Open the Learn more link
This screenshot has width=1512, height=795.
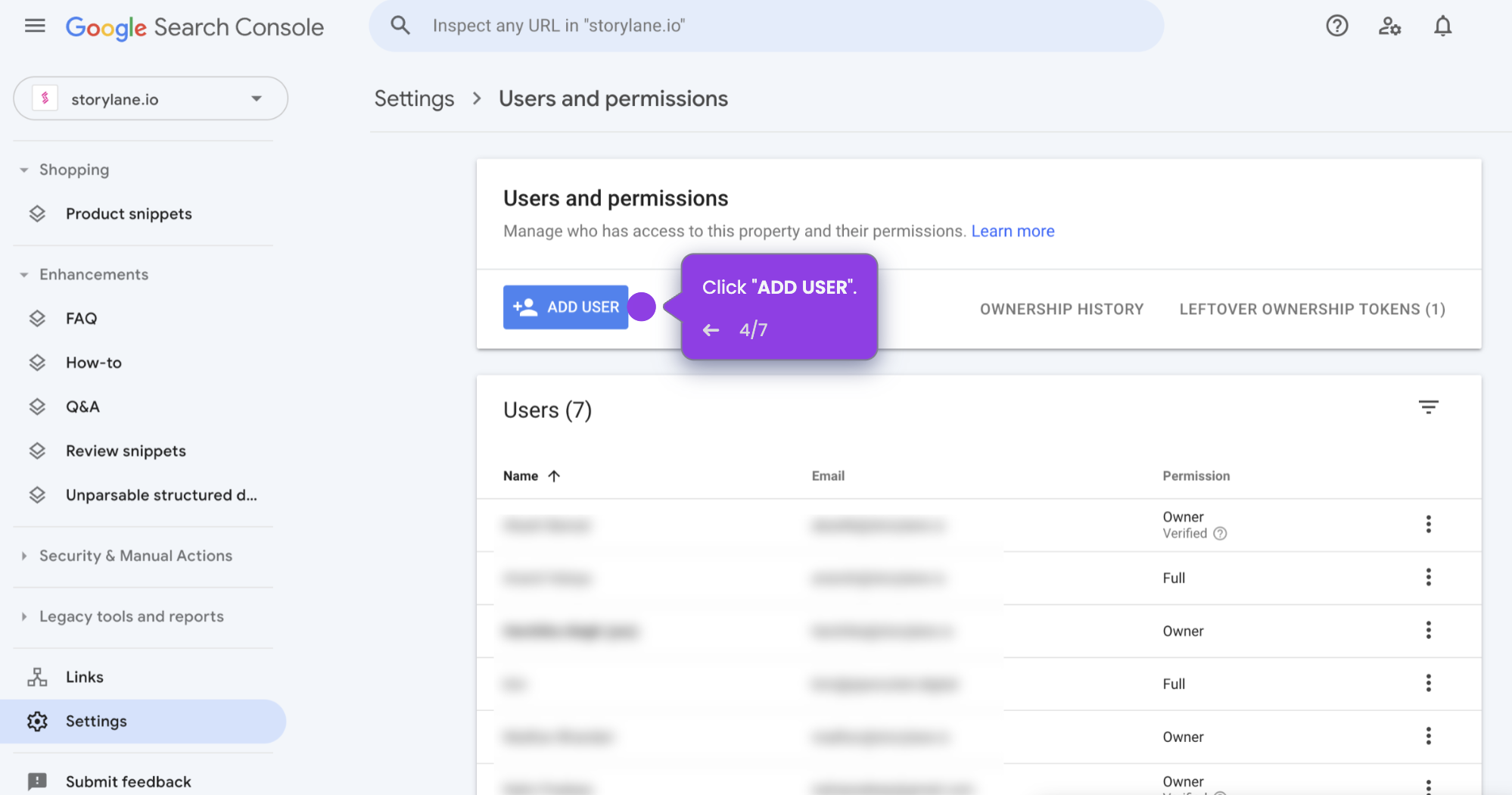coord(1013,230)
